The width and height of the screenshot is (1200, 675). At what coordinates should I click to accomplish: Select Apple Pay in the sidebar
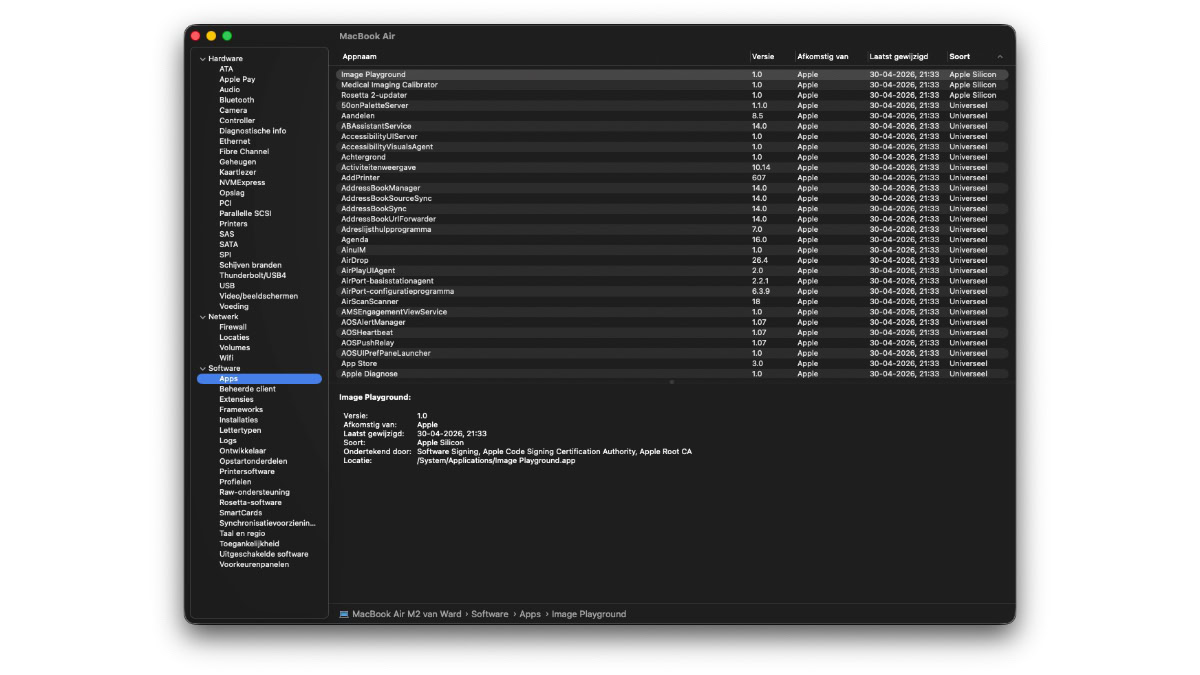pyautogui.click(x=237, y=79)
